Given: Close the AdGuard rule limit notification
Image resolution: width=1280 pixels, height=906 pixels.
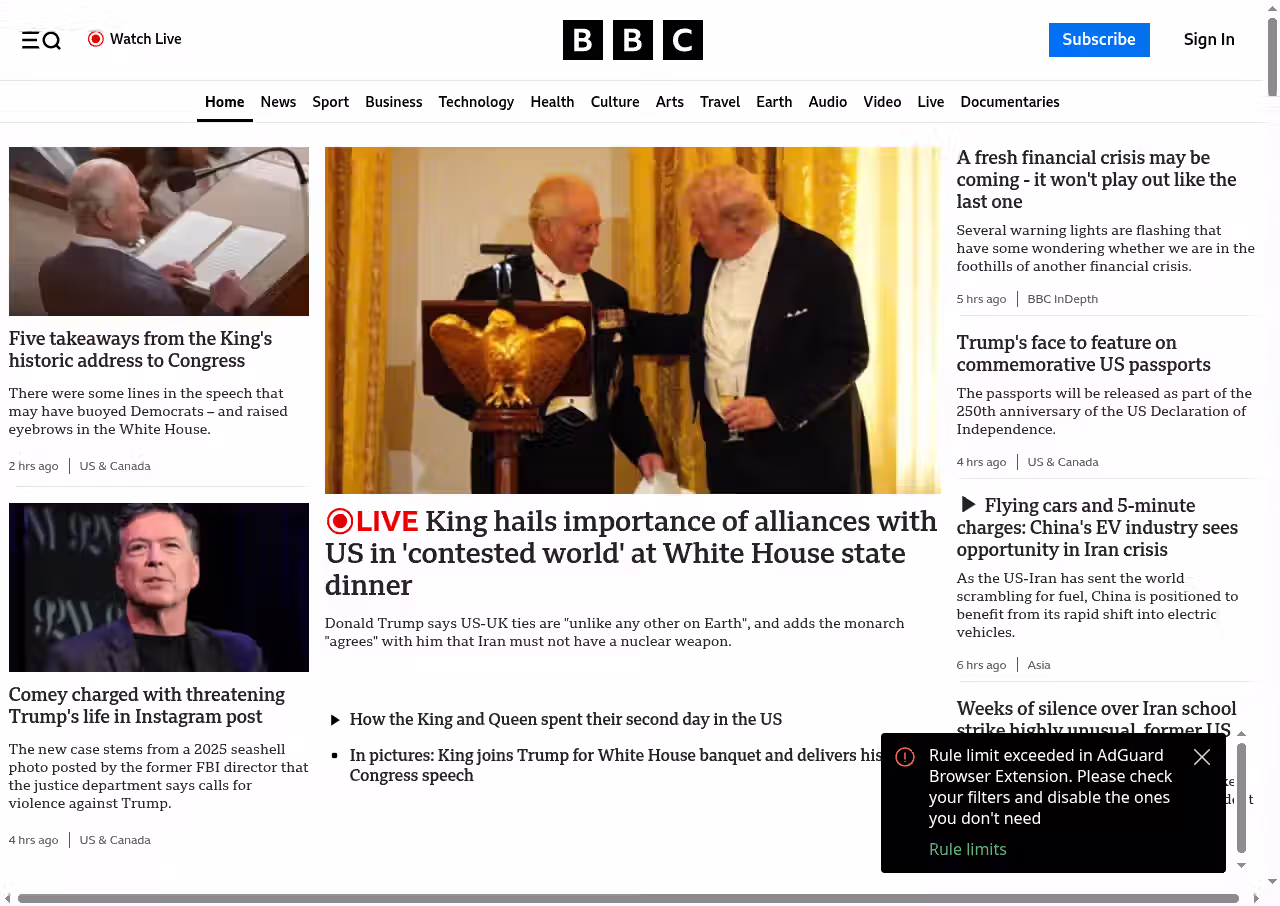Looking at the screenshot, I should [x=1202, y=757].
